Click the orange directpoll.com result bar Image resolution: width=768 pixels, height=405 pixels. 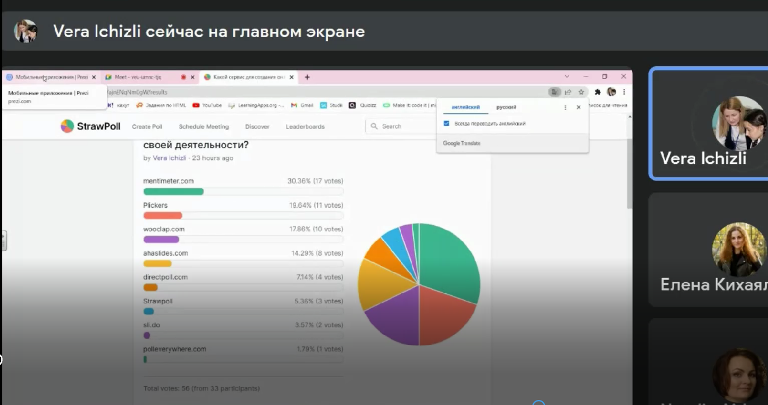click(150, 287)
